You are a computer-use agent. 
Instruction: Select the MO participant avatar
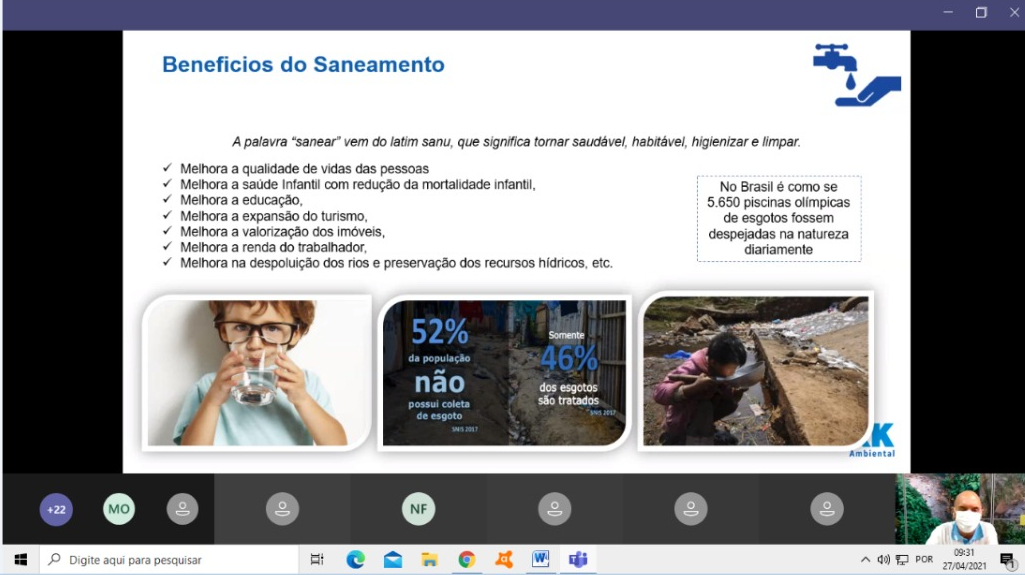click(119, 509)
